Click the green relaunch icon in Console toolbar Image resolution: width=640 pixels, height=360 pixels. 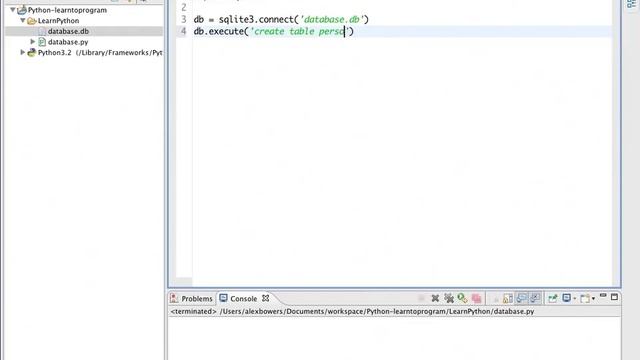(462, 298)
